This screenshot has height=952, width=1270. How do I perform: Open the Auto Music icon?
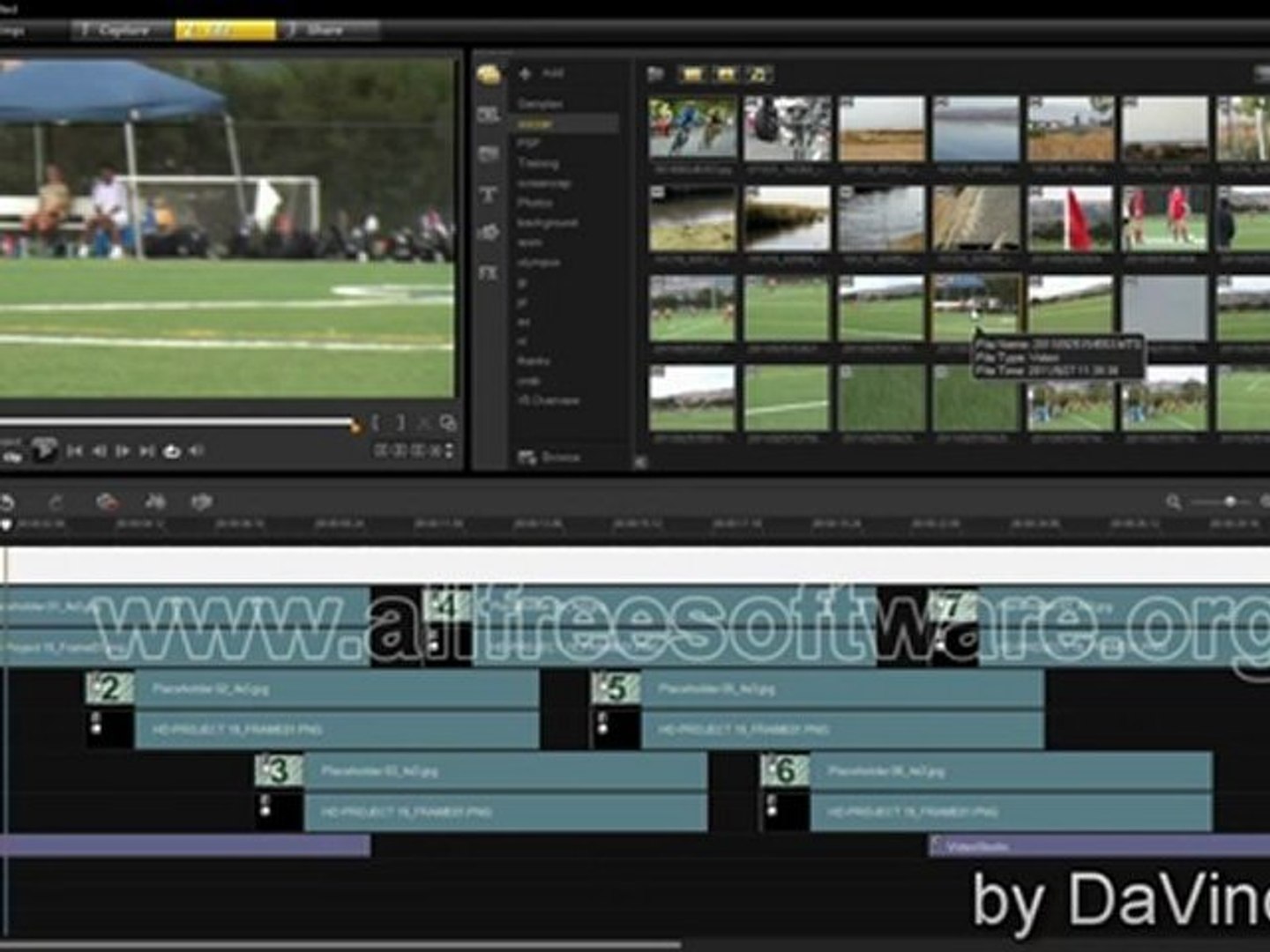tap(201, 502)
